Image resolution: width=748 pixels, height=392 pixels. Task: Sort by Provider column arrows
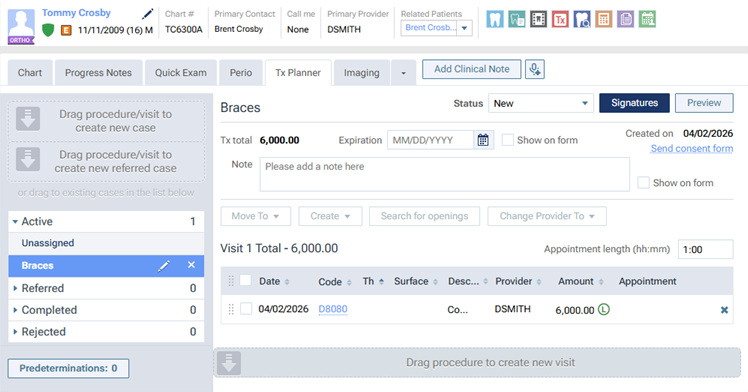pos(539,282)
